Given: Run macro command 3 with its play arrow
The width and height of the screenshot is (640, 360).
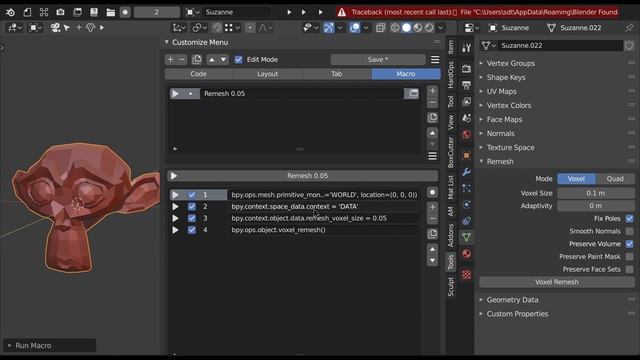Looking at the screenshot, I should click(176, 218).
